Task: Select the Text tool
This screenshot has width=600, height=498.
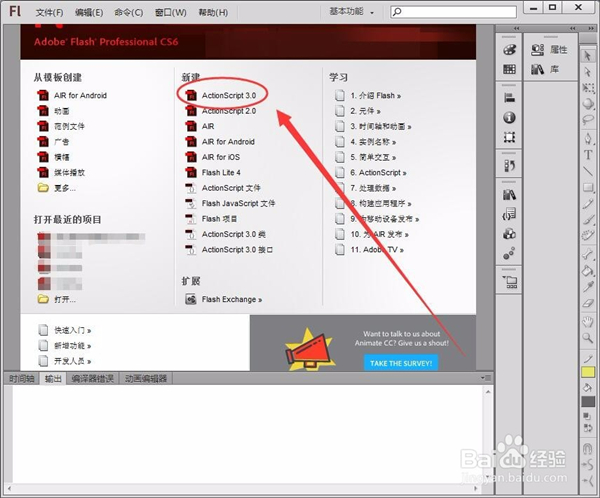Action: pos(588,155)
